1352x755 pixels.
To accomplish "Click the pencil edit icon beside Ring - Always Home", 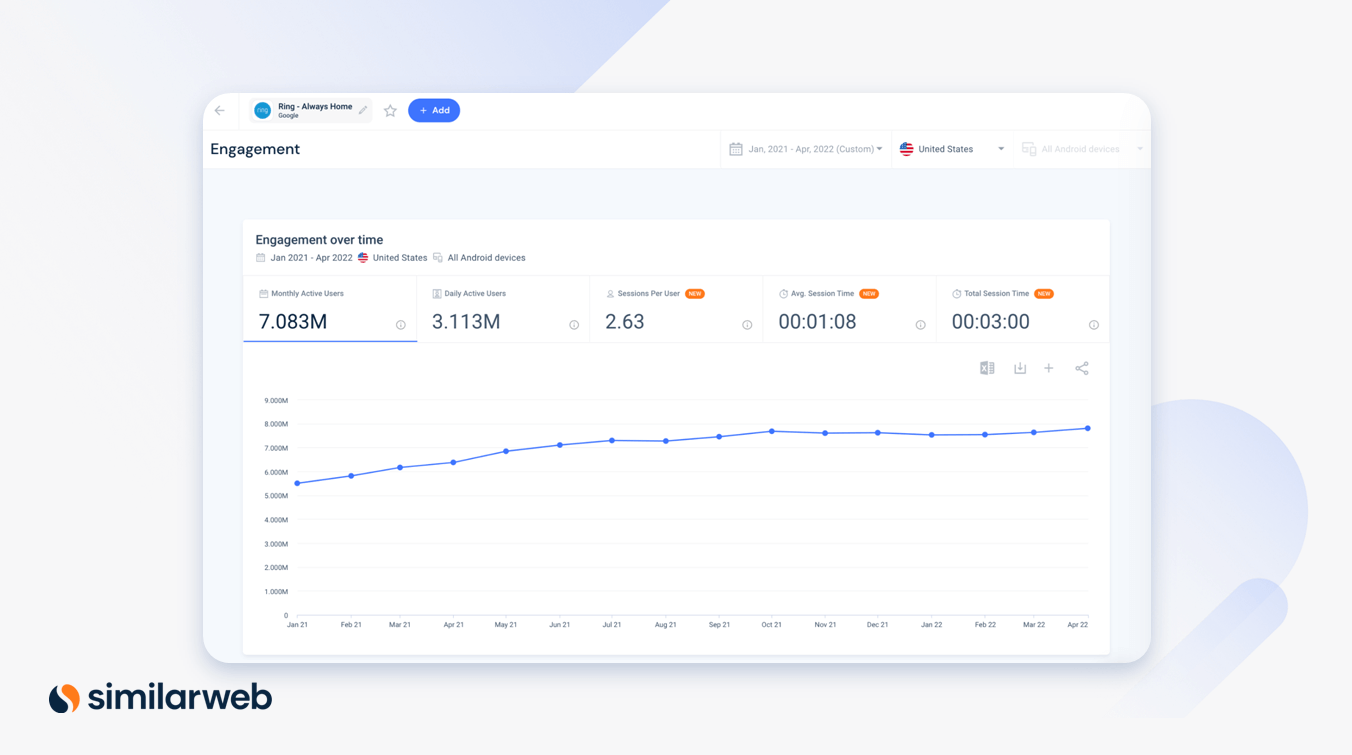I will (363, 111).
